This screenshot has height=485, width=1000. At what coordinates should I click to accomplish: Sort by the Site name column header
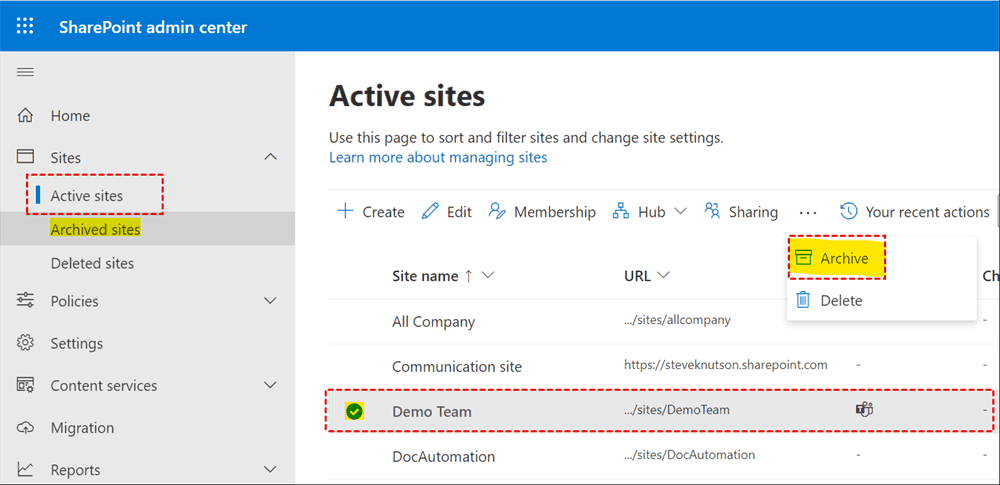[x=425, y=276]
